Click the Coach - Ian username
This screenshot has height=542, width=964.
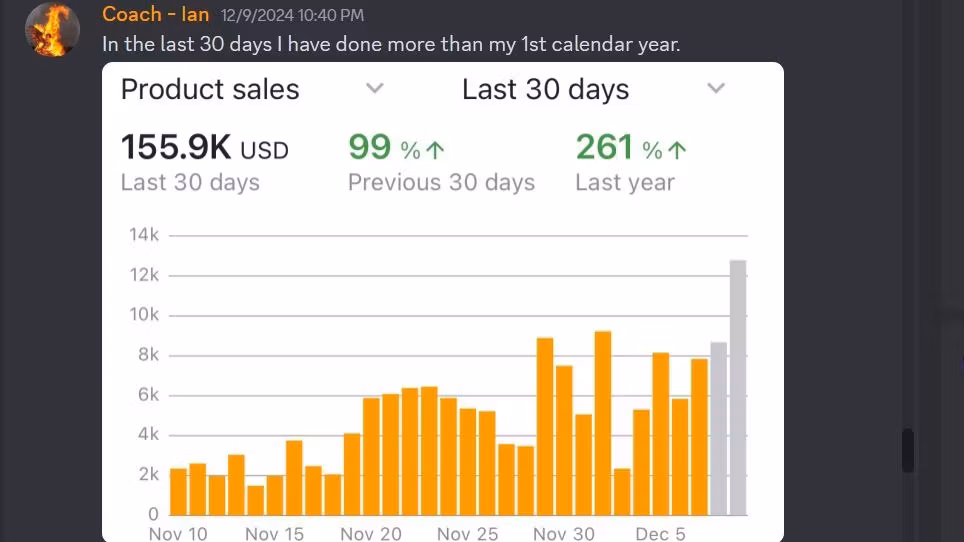[x=156, y=14]
